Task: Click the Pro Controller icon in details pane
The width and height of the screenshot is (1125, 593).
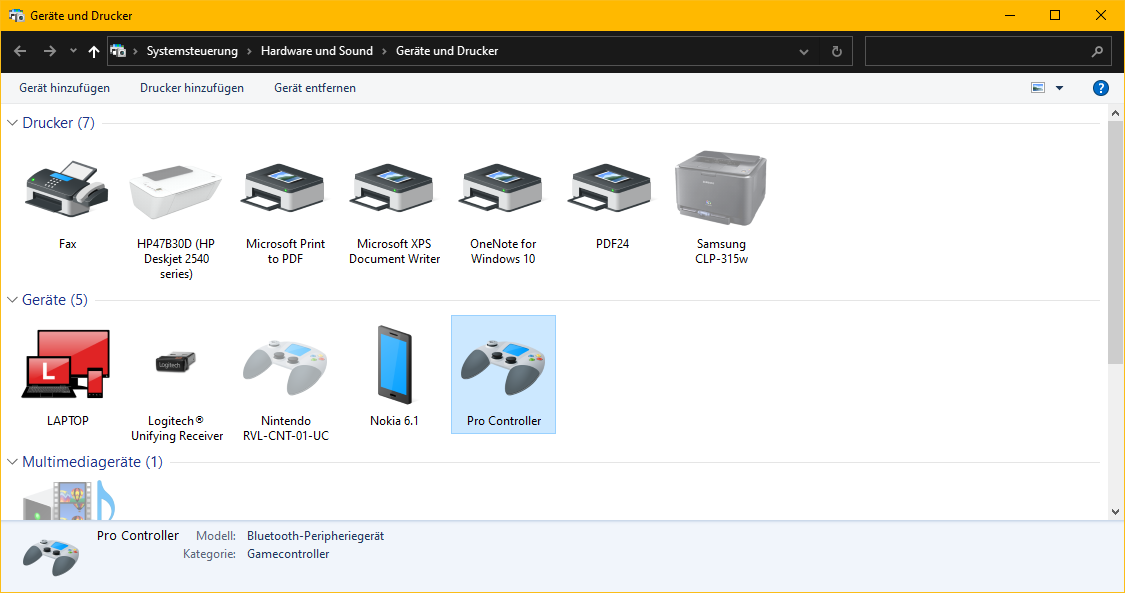Action: pyautogui.click(x=50, y=556)
